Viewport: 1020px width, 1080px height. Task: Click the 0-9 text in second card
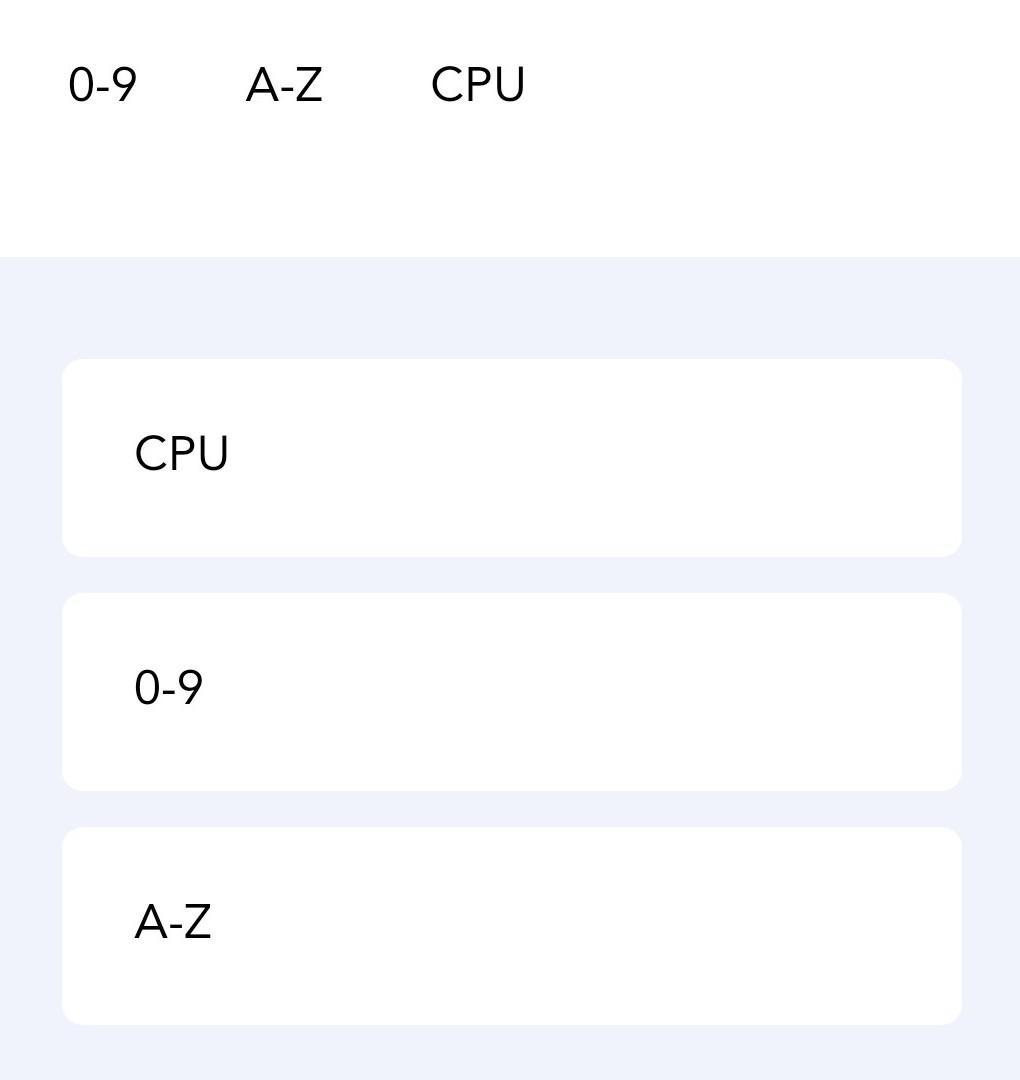[169, 687]
